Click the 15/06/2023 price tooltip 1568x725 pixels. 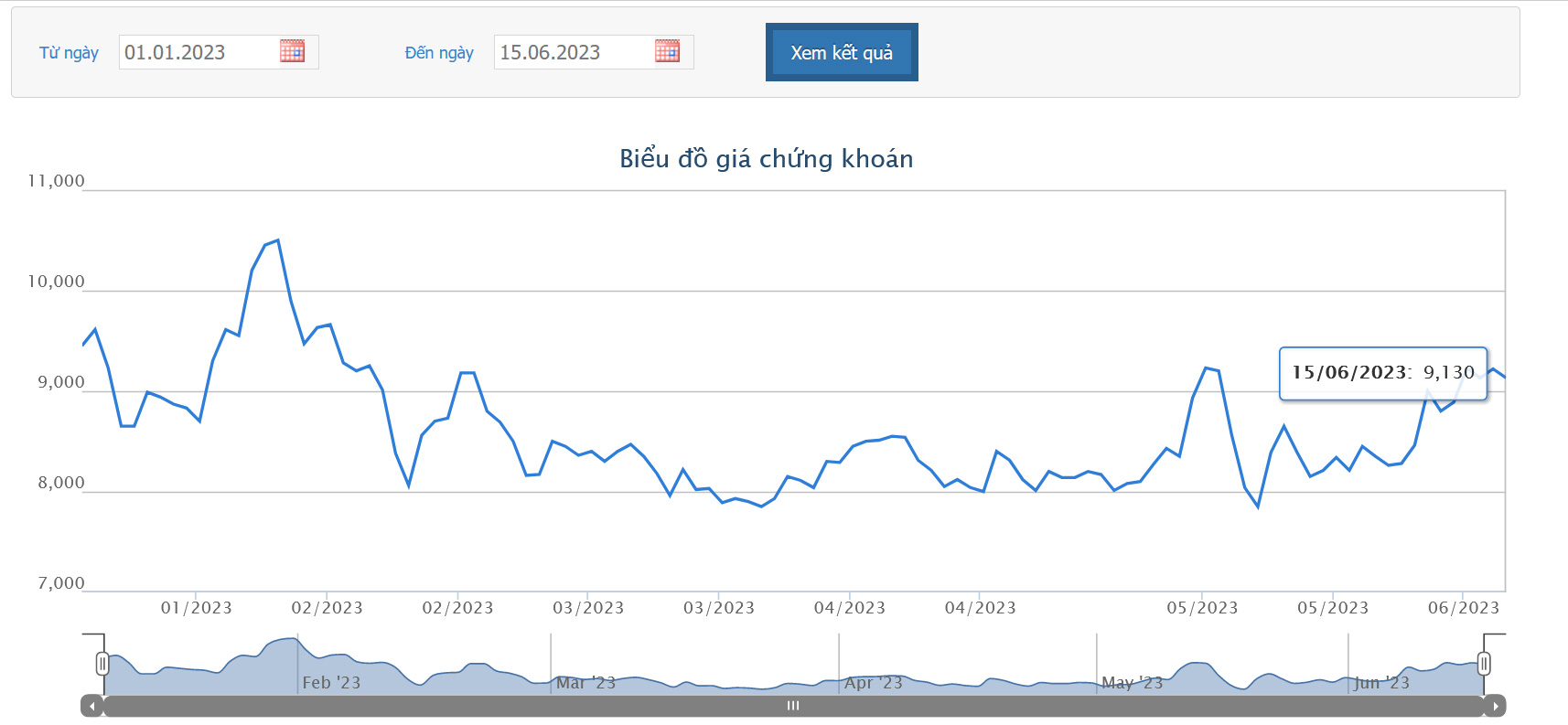pyautogui.click(x=1382, y=373)
